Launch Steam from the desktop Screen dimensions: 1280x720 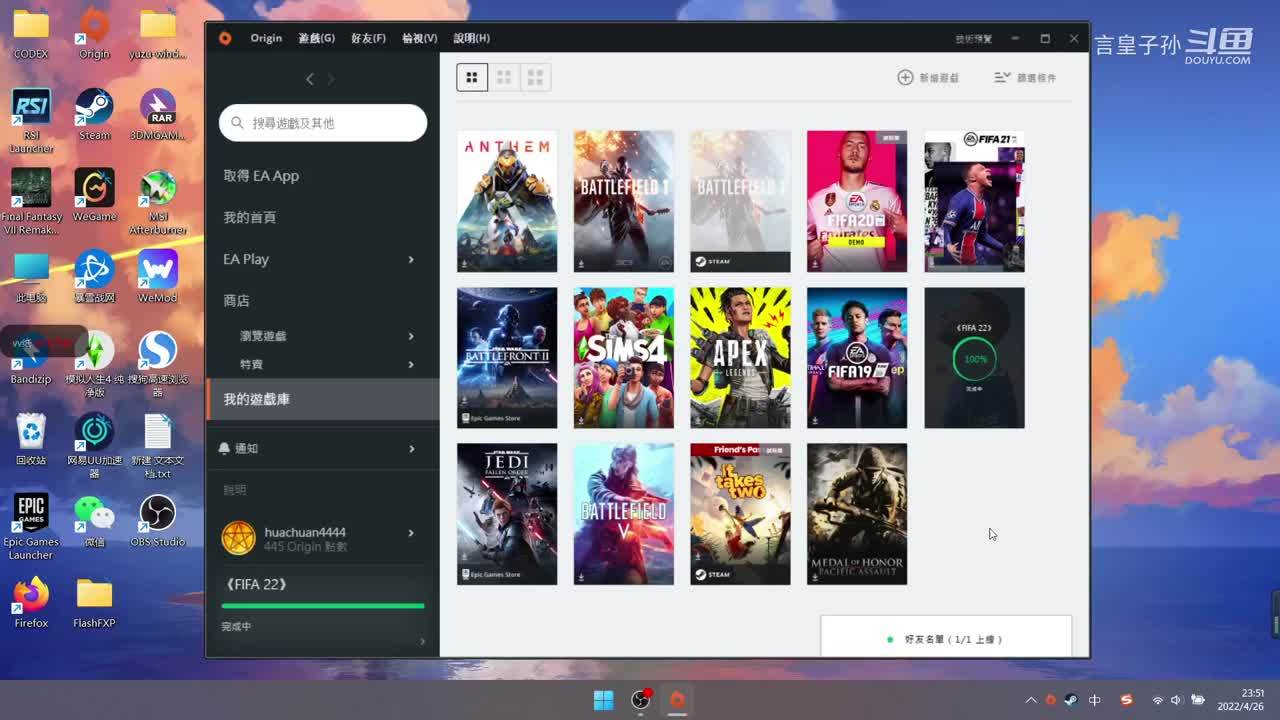[94, 114]
